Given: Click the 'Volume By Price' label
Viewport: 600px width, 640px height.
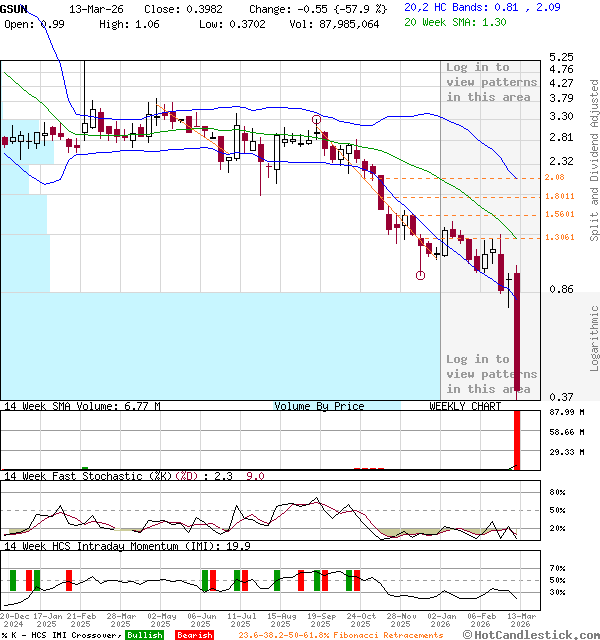Looking at the screenshot, I should pos(319,406).
